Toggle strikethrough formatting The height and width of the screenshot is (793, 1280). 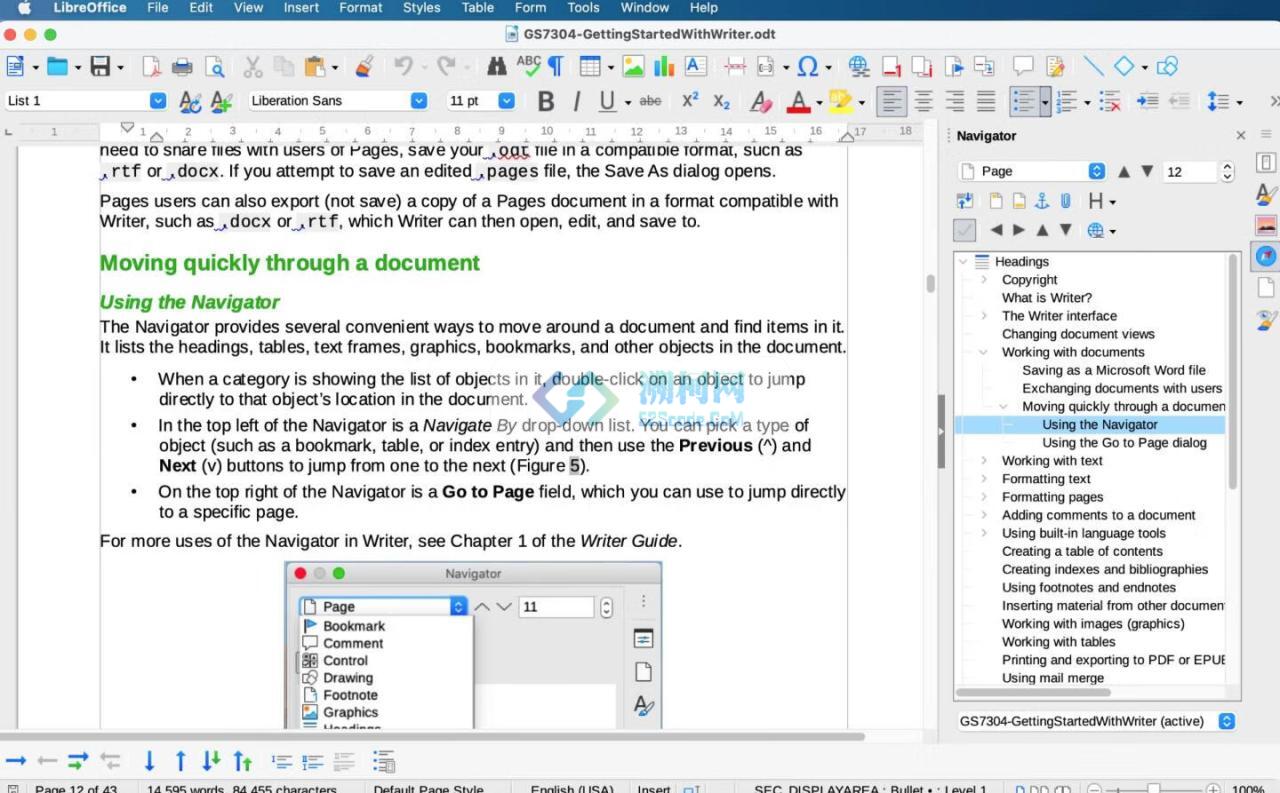coord(650,101)
